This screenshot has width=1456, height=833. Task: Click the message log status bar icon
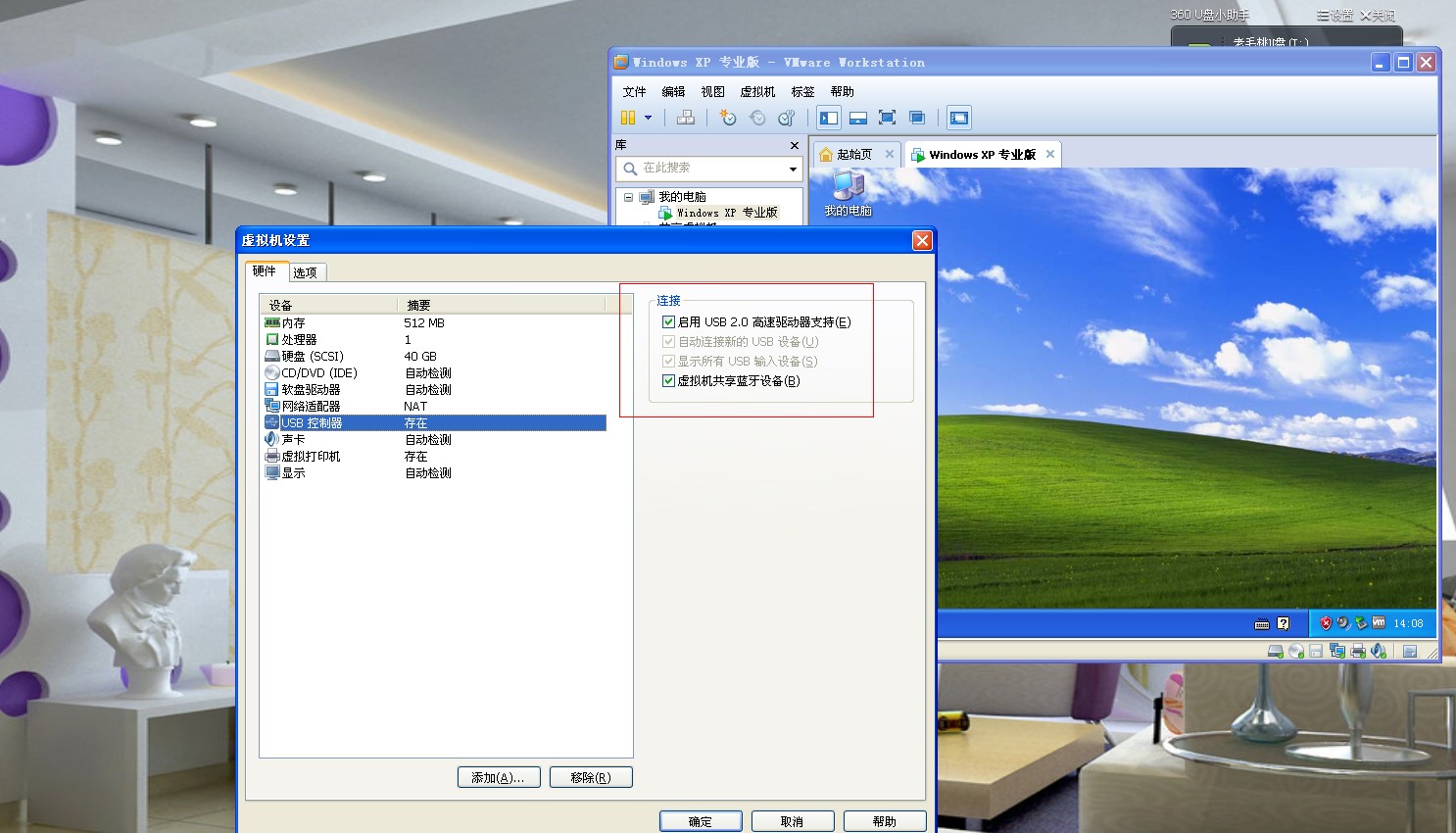click(1410, 651)
